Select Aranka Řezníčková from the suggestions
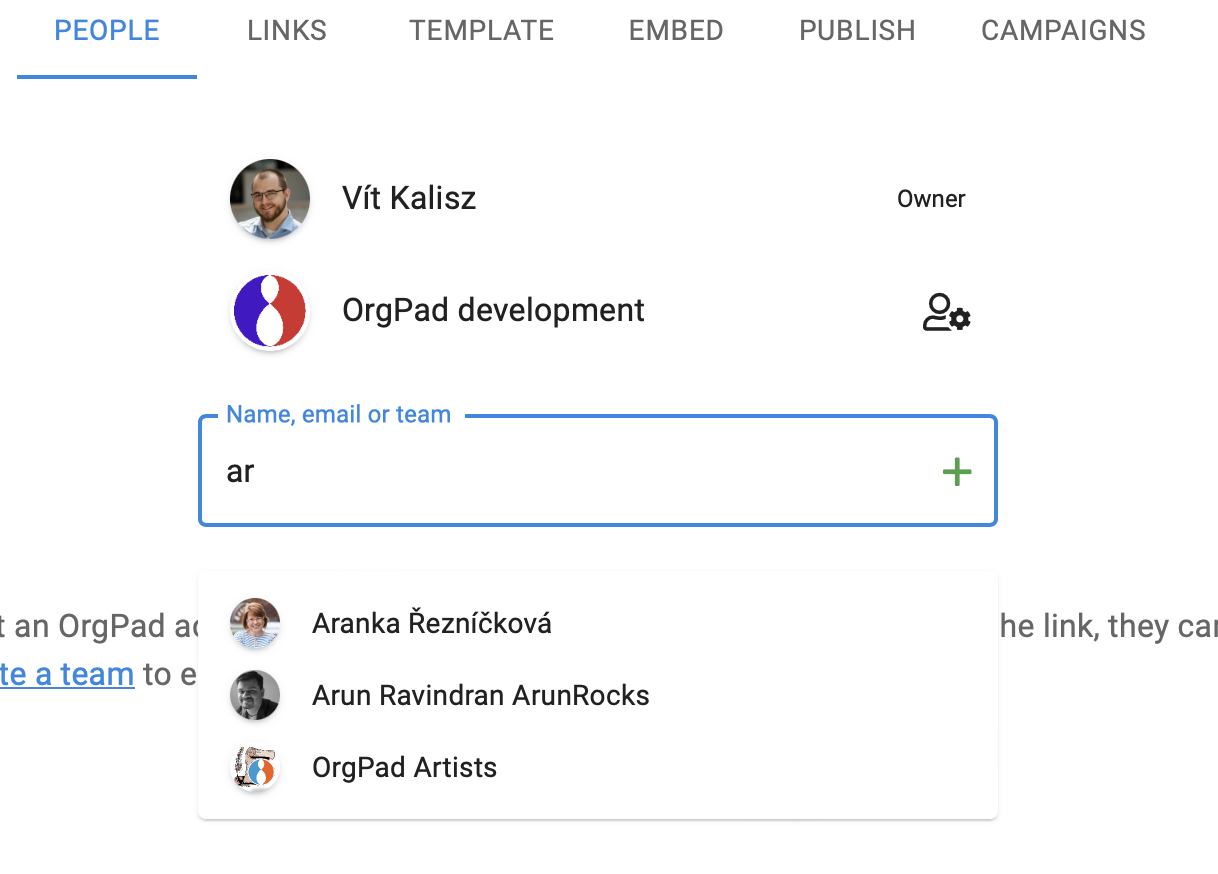This screenshot has height=874, width=1218. click(x=431, y=624)
